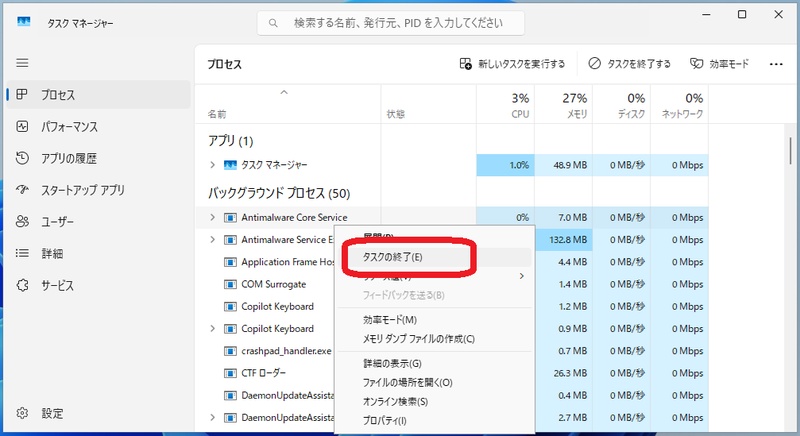Open the サービス page
Screen dimensions: 800x436
tap(98, 285)
